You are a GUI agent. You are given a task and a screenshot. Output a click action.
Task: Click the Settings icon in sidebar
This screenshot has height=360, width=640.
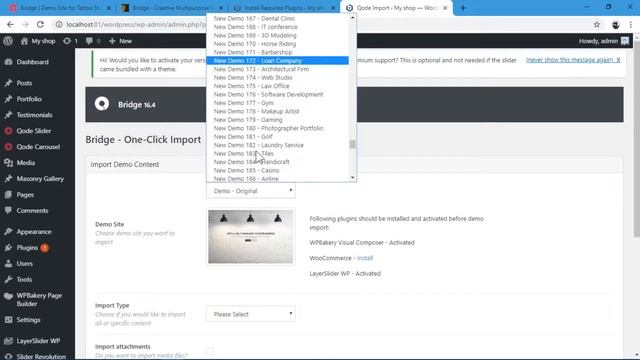[x=8, y=320]
